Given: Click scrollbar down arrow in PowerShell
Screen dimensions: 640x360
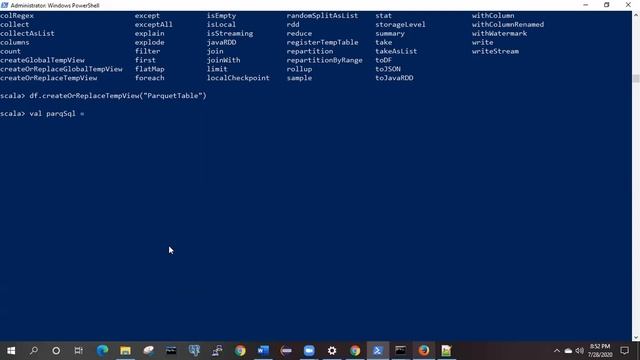Looking at the screenshot, I should tap(636, 338).
